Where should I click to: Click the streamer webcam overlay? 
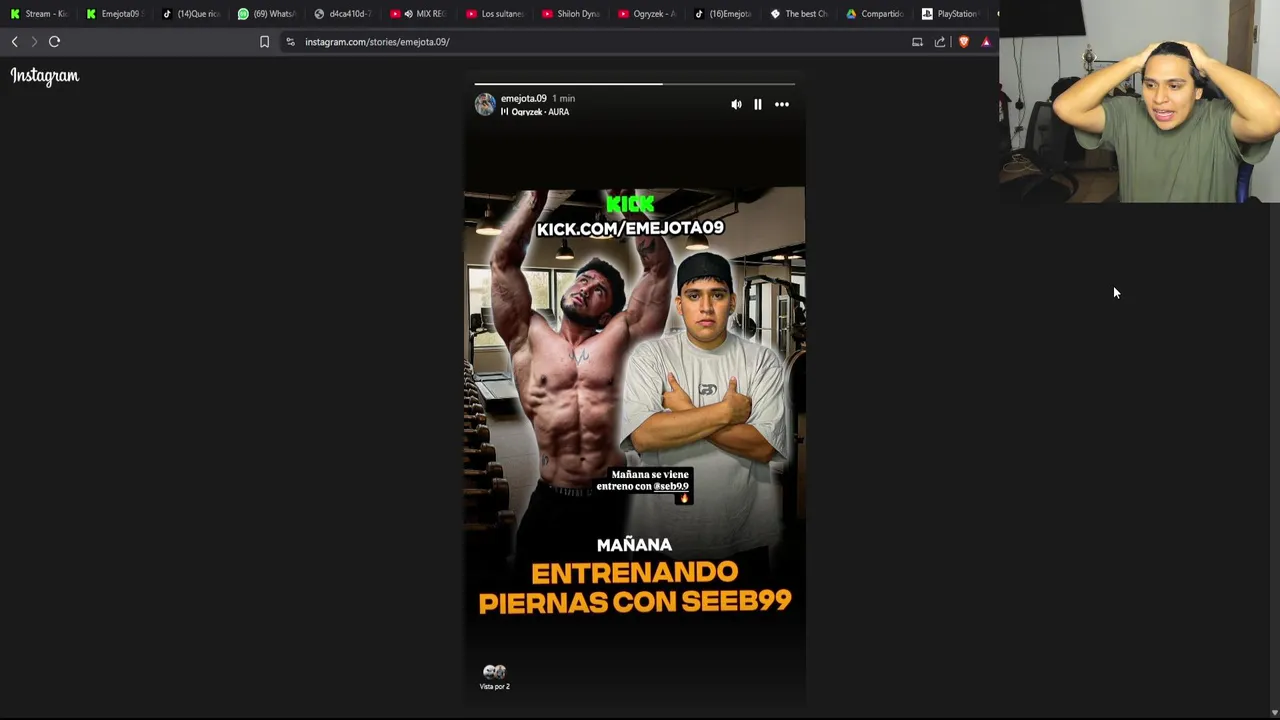[x=1139, y=101]
